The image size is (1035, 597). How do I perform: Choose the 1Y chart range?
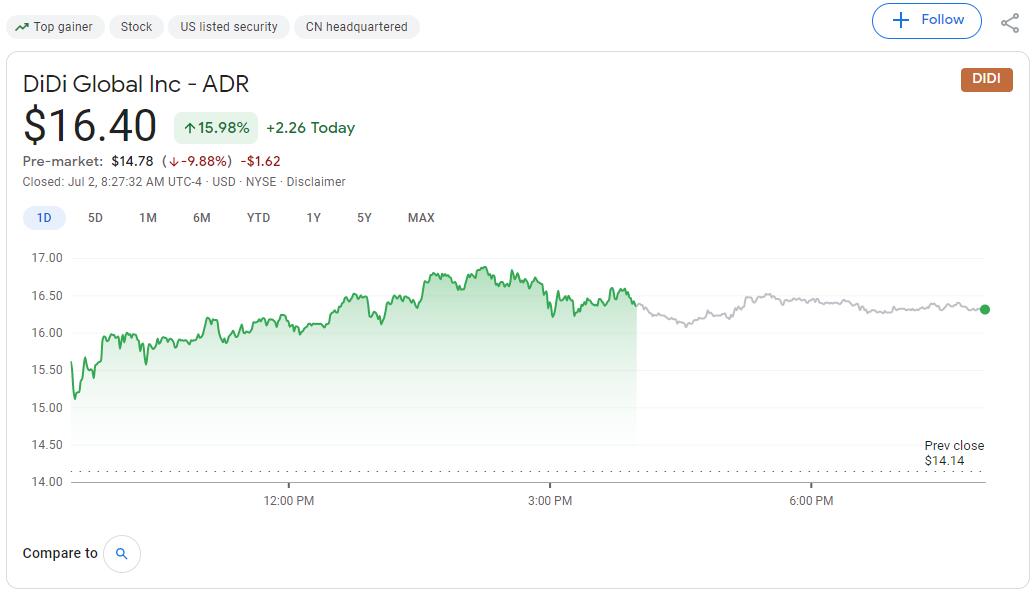(x=313, y=218)
